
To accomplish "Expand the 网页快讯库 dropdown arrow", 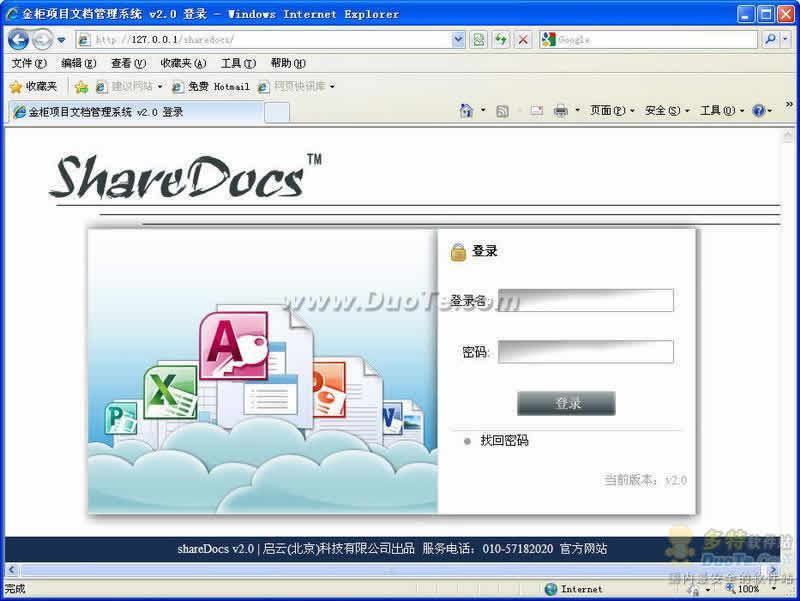I will [x=332, y=87].
